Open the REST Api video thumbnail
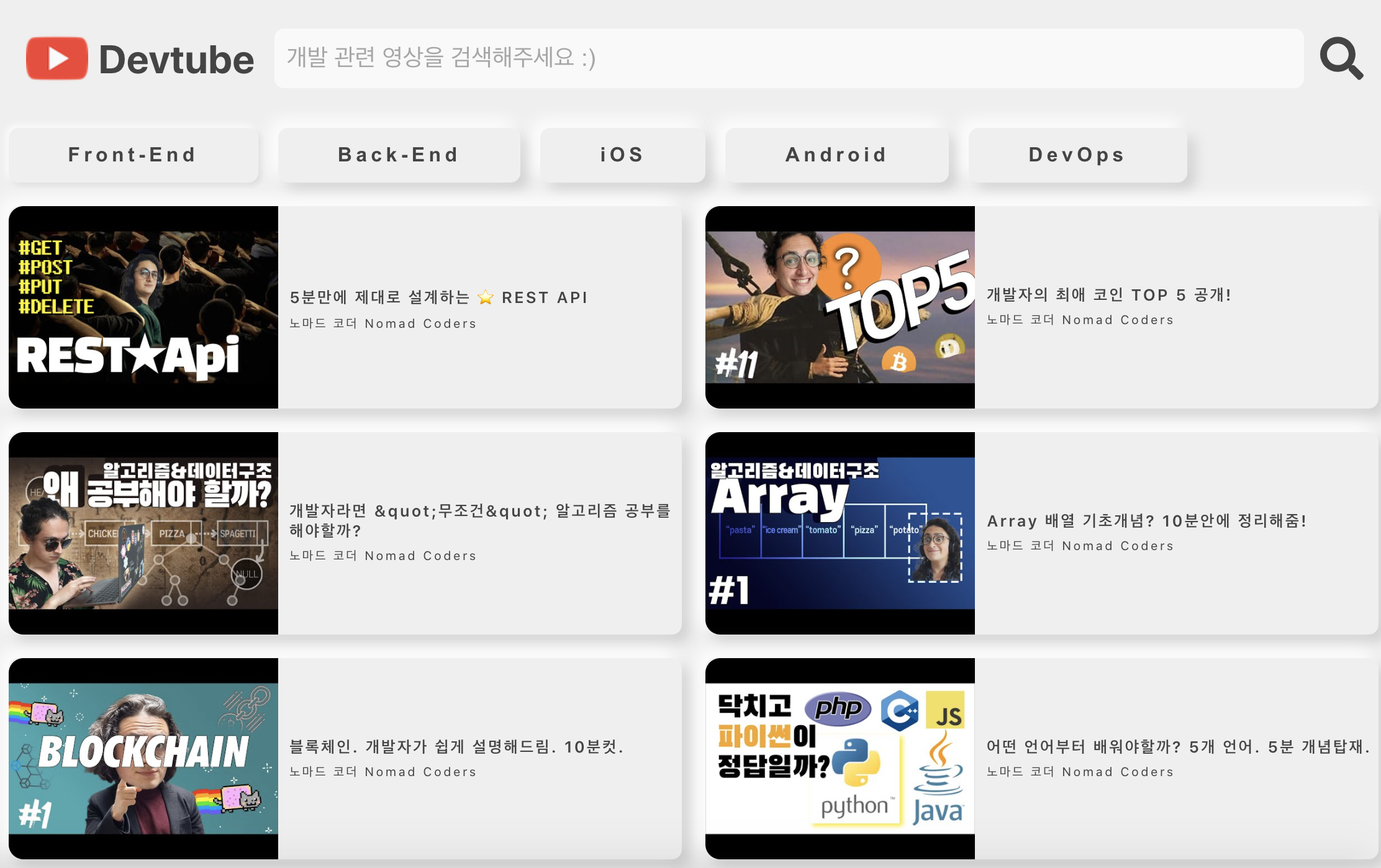Viewport: 1381px width, 868px height. pyautogui.click(x=143, y=307)
